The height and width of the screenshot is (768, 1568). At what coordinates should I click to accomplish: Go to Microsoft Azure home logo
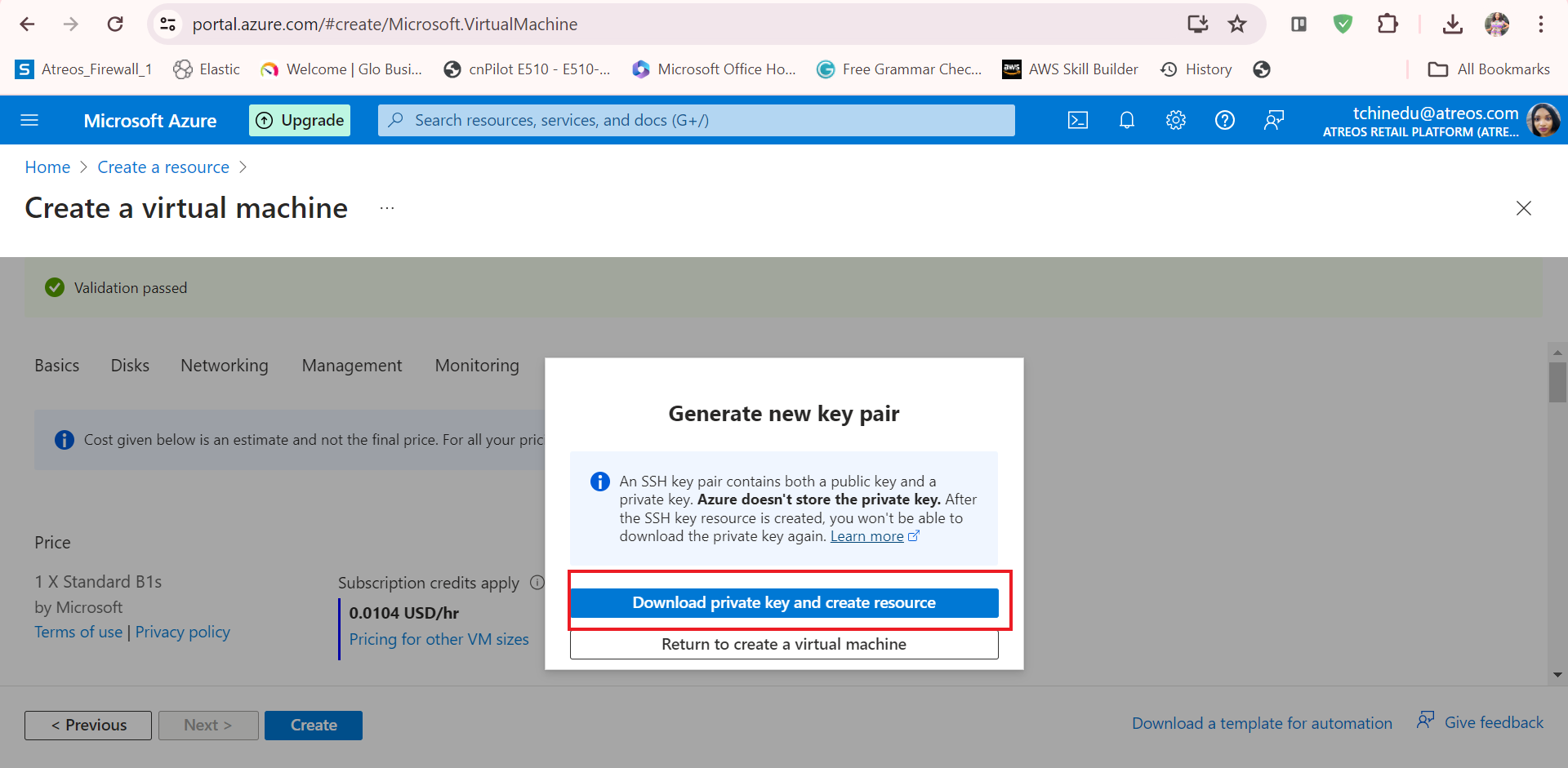[150, 121]
